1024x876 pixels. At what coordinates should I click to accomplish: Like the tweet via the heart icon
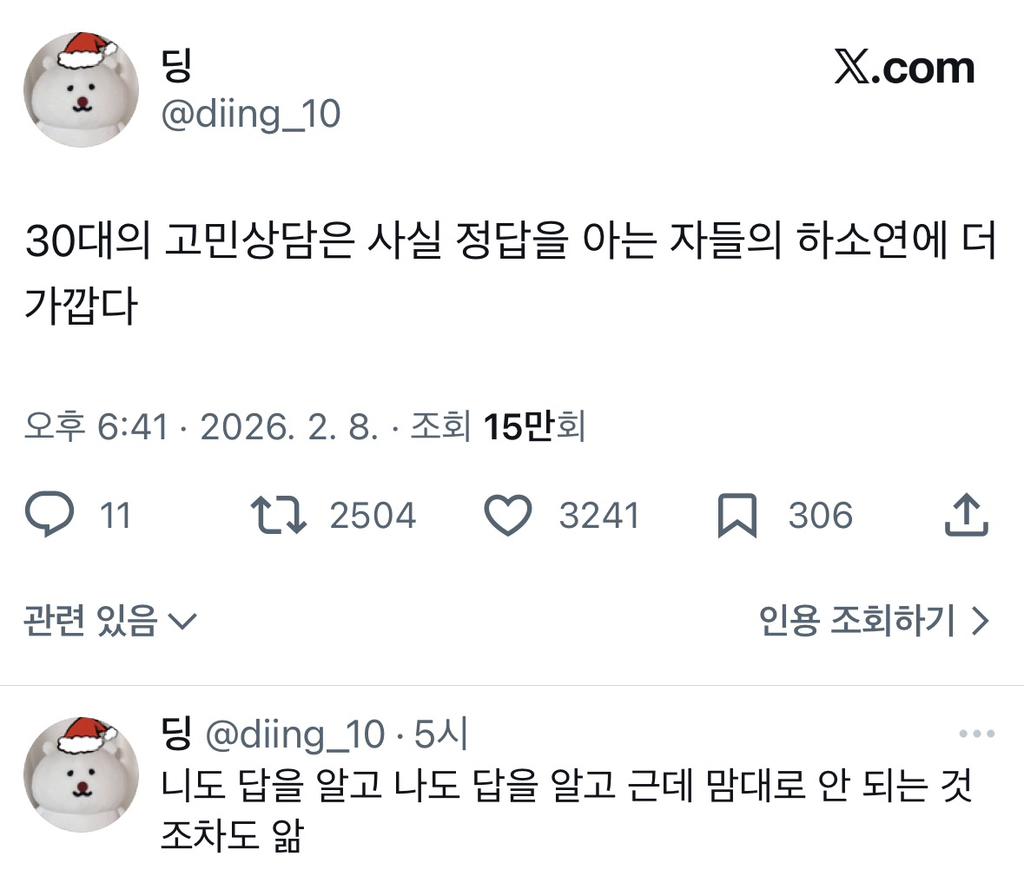[508, 515]
